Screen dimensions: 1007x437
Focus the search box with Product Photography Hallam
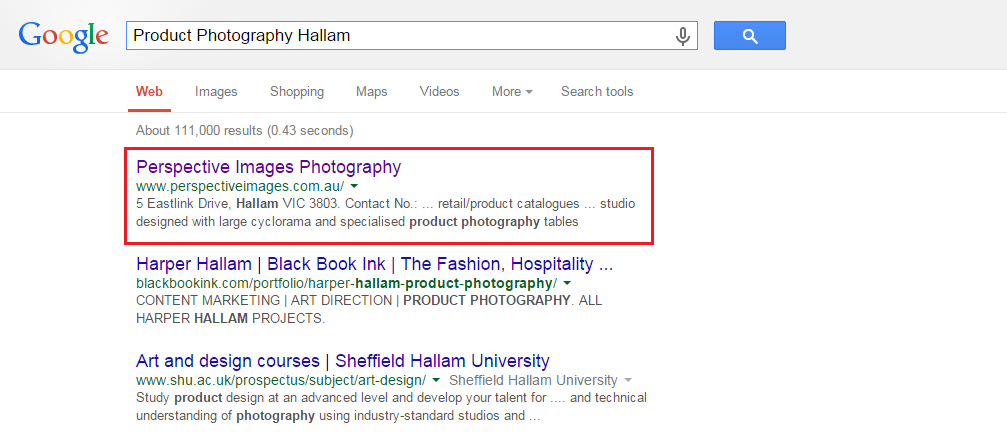[412, 35]
